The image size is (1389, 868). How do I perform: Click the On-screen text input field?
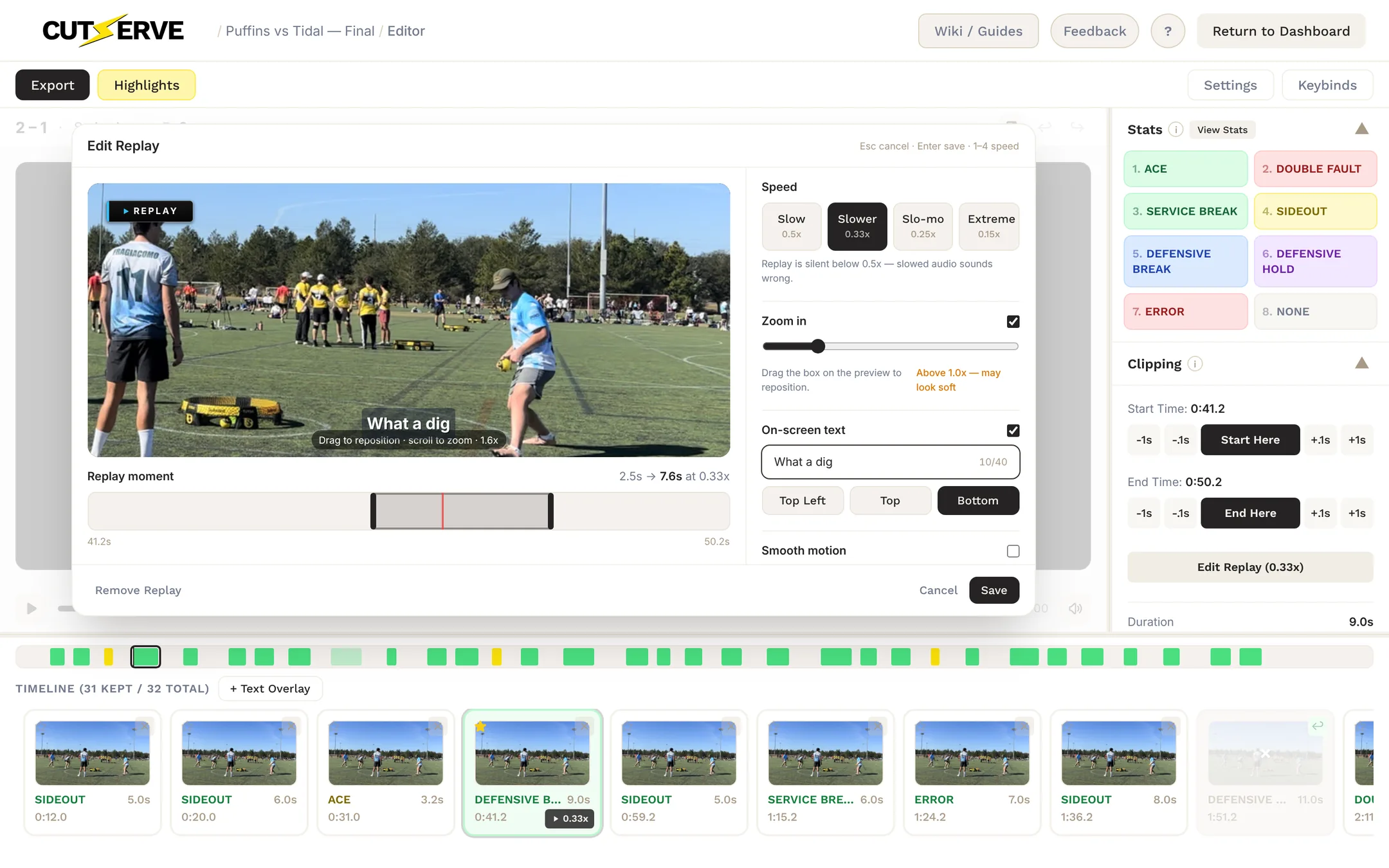[891, 462]
